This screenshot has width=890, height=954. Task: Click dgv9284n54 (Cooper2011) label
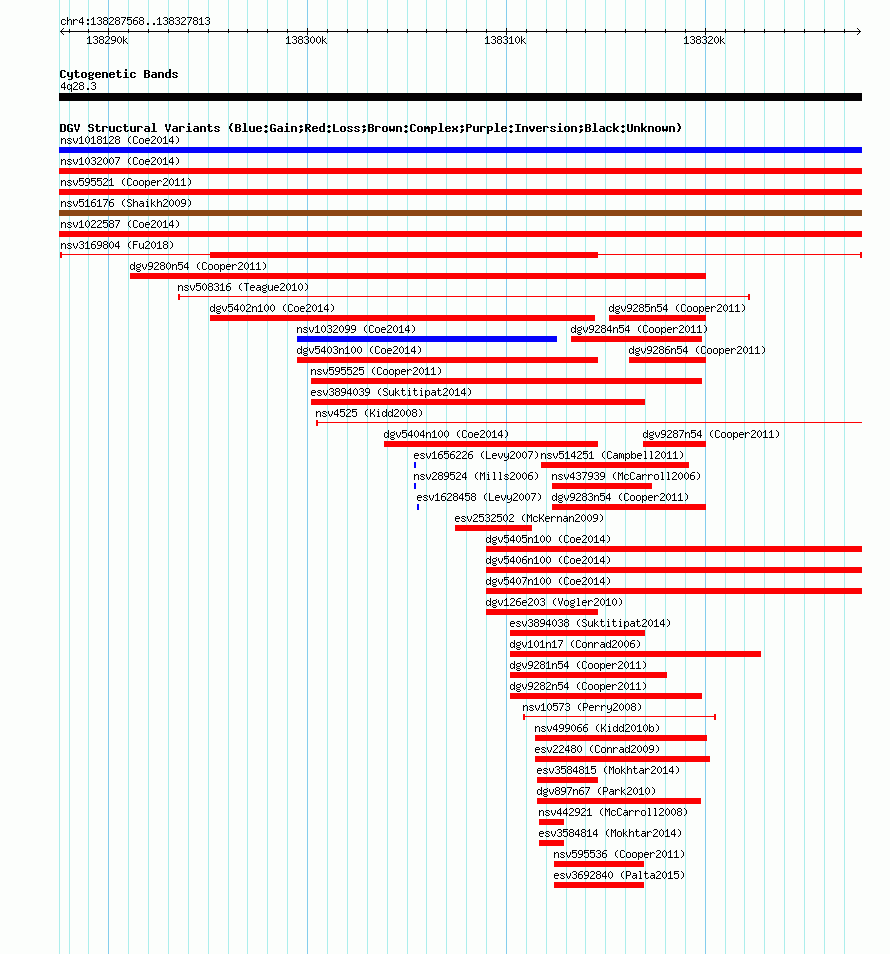(x=639, y=329)
